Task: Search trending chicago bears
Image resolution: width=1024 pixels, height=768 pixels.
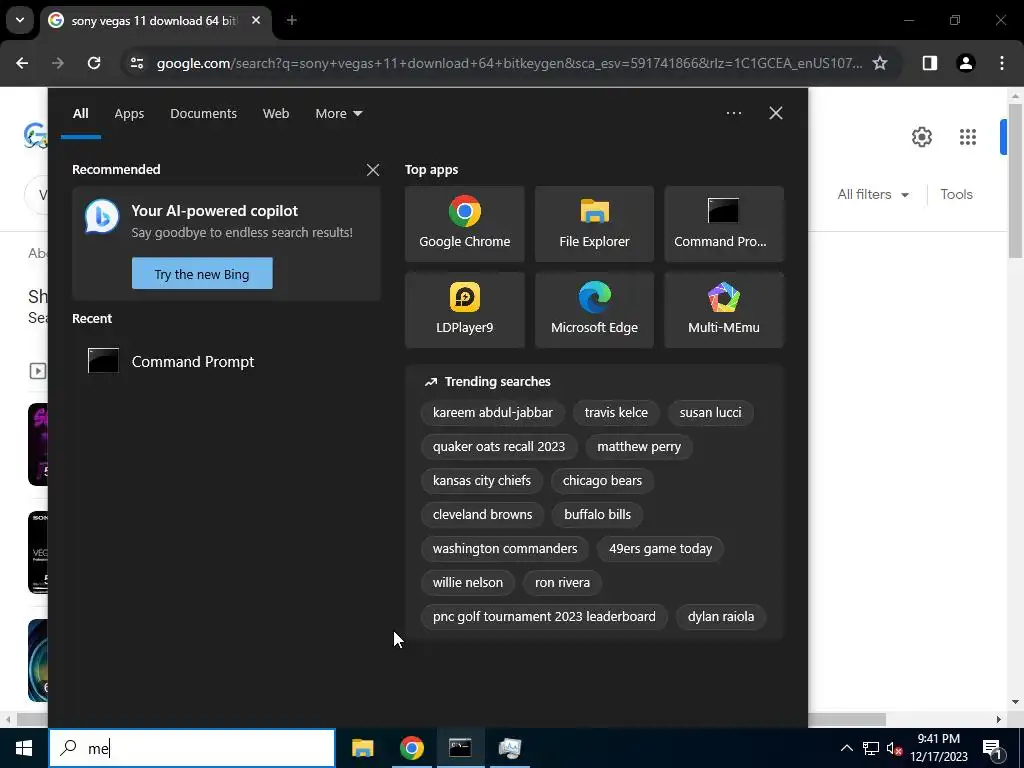Action: [602, 481]
